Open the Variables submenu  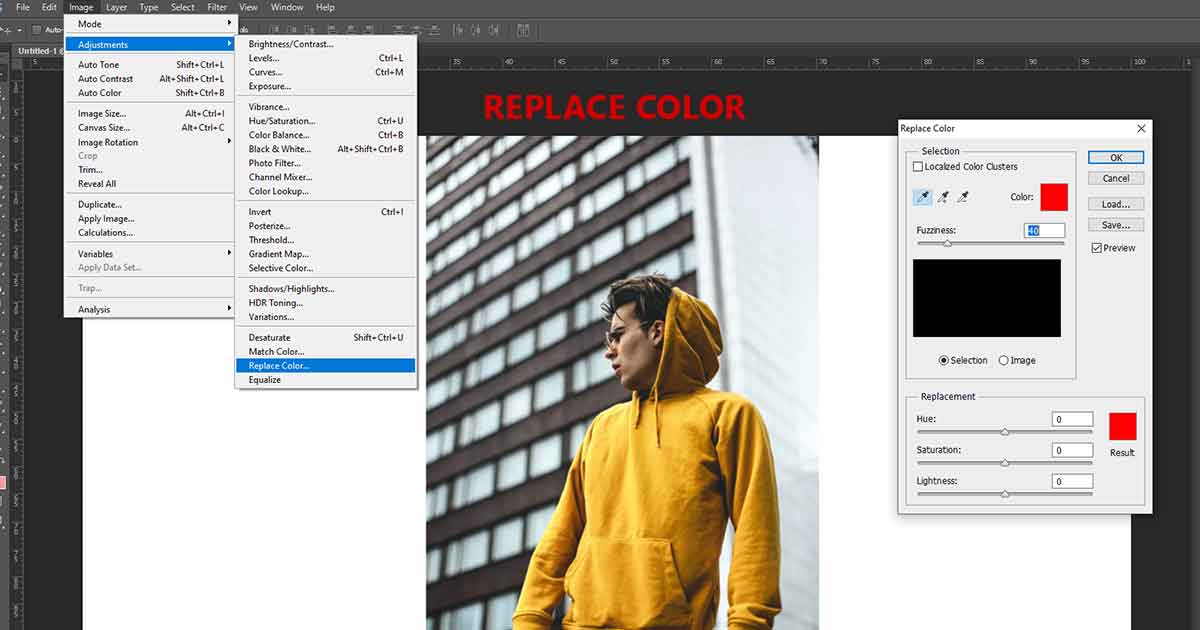point(150,254)
